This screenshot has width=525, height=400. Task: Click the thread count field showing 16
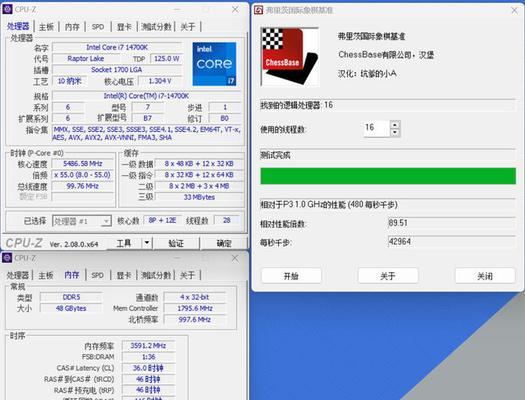[377, 129]
